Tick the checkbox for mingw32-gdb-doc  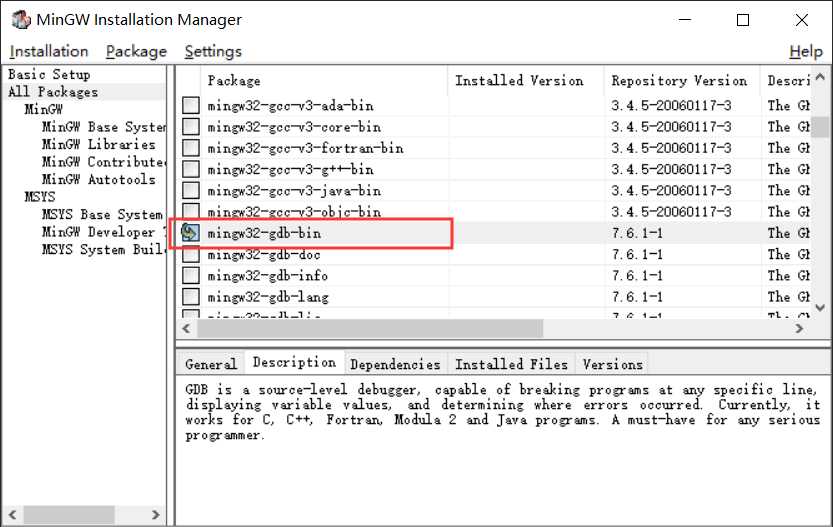(x=191, y=255)
